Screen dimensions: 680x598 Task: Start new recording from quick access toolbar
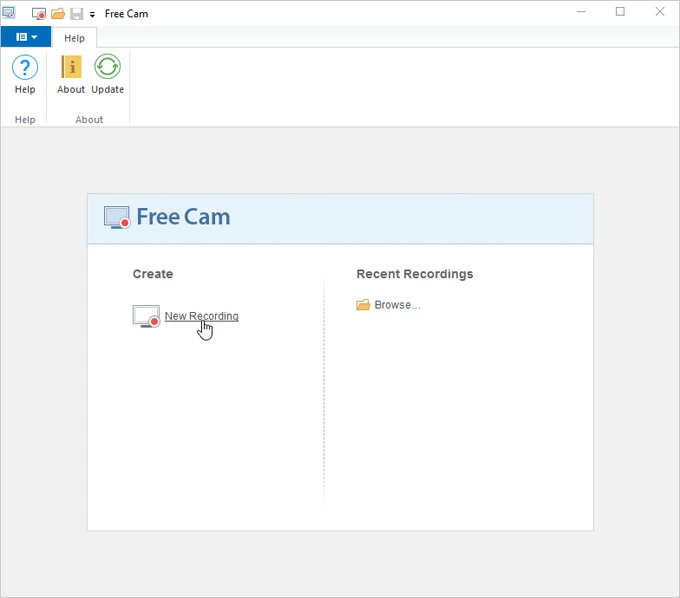(x=39, y=14)
